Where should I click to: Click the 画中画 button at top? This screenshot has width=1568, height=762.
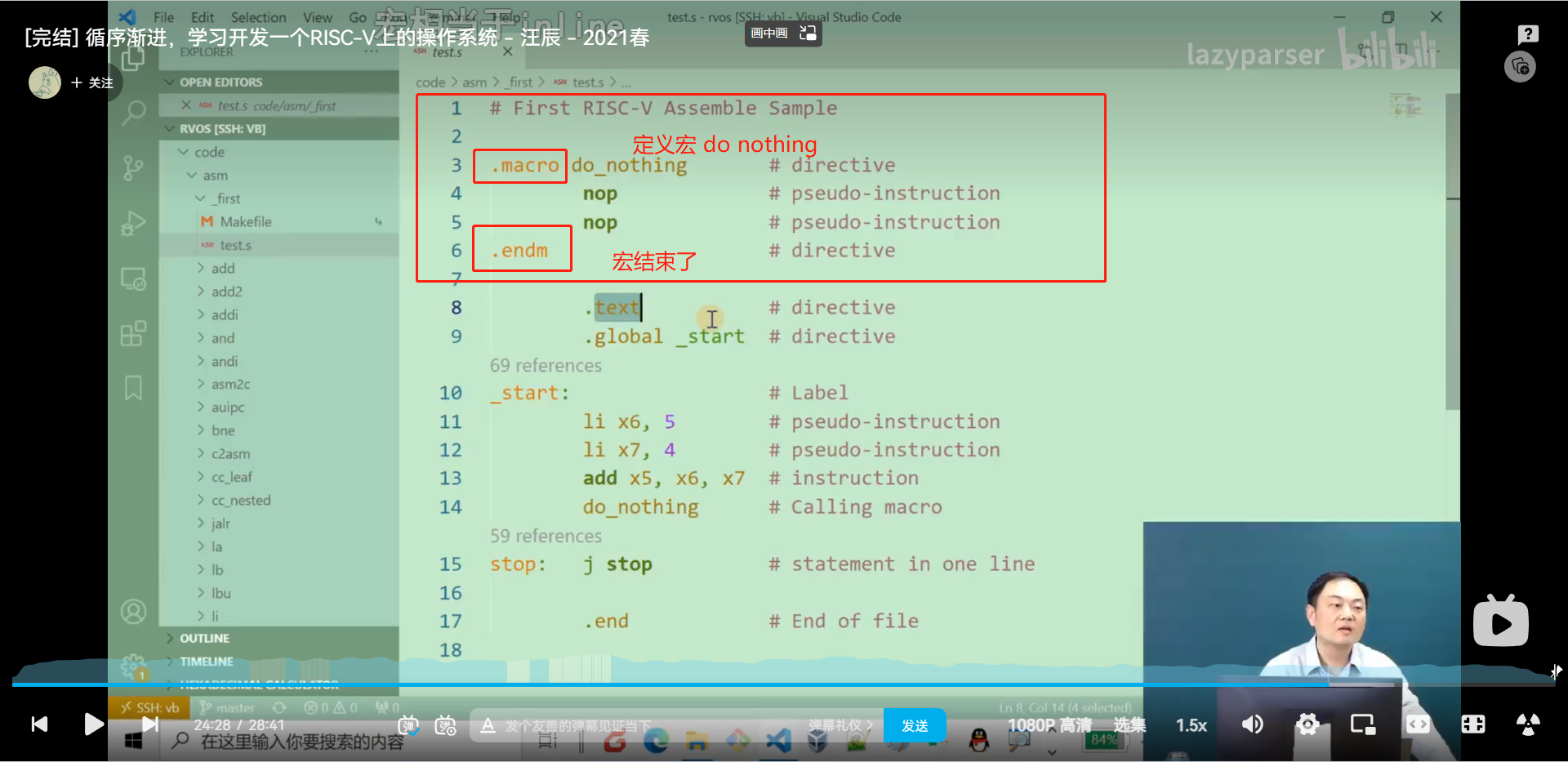[x=768, y=33]
